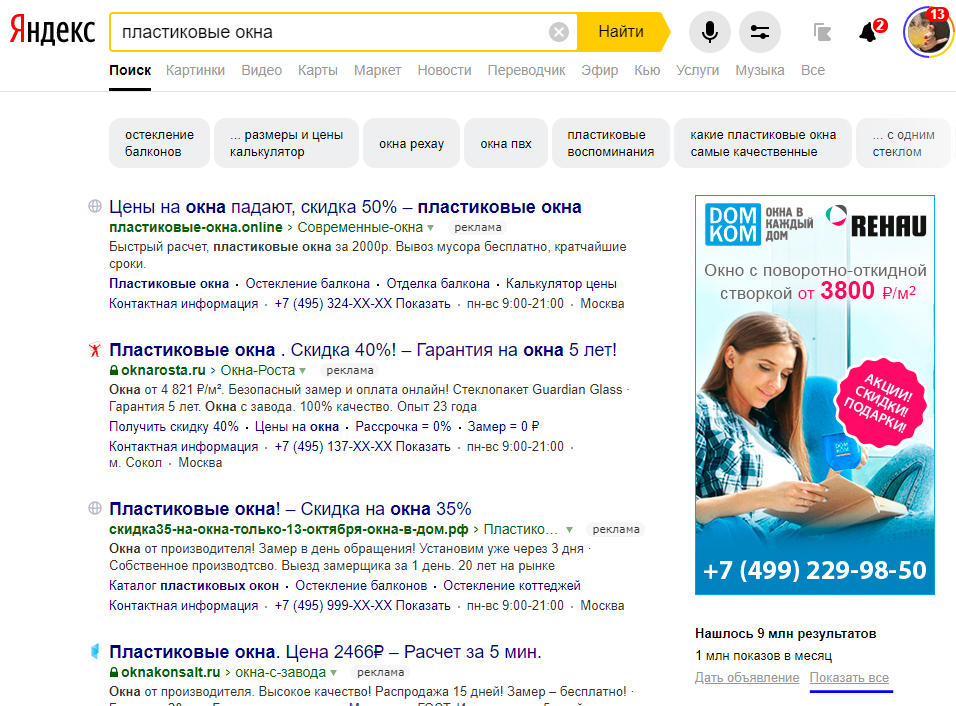The height and width of the screenshot is (706, 956).
Task: Click the lock icon beside oknakonsalt.ru
Action: [x=113, y=672]
